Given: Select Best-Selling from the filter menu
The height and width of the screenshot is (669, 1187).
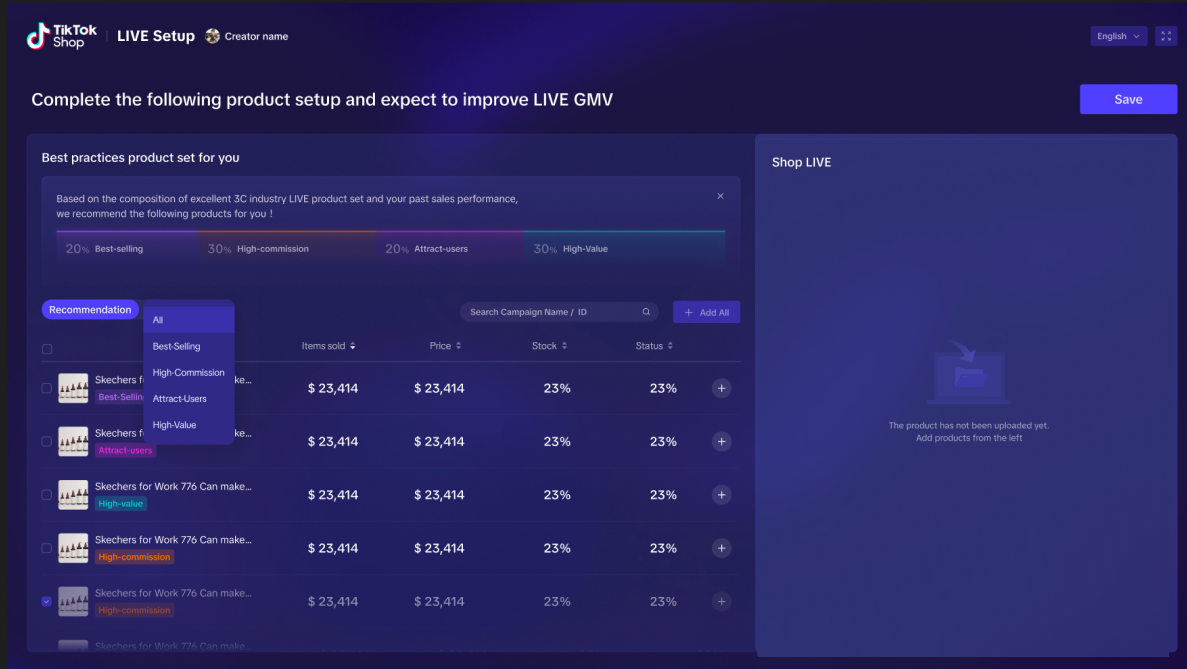Looking at the screenshot, I should click(177, 346).
